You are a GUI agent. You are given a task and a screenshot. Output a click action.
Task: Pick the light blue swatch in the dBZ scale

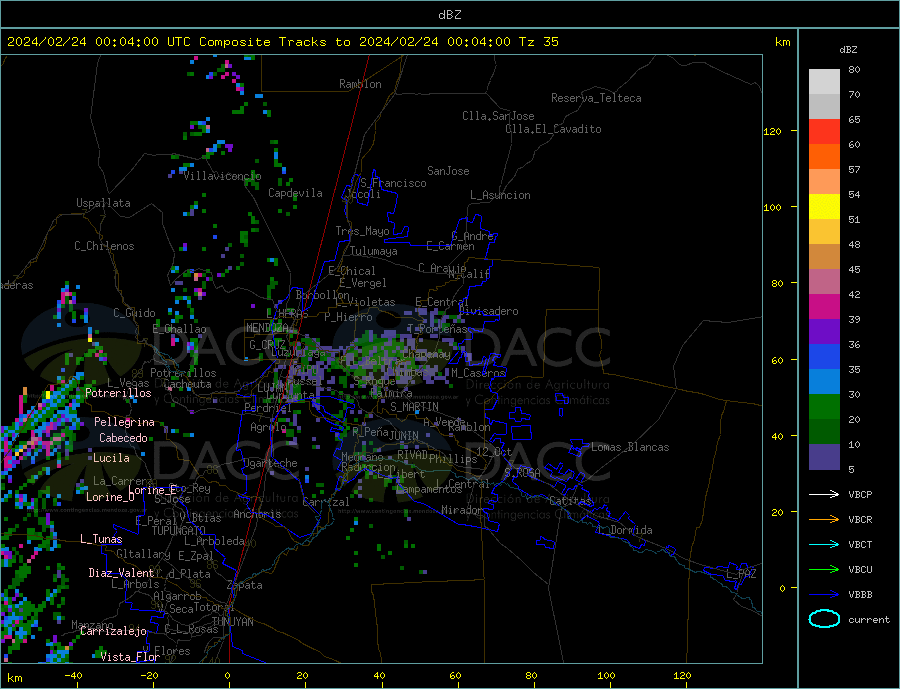pos(824,381)
